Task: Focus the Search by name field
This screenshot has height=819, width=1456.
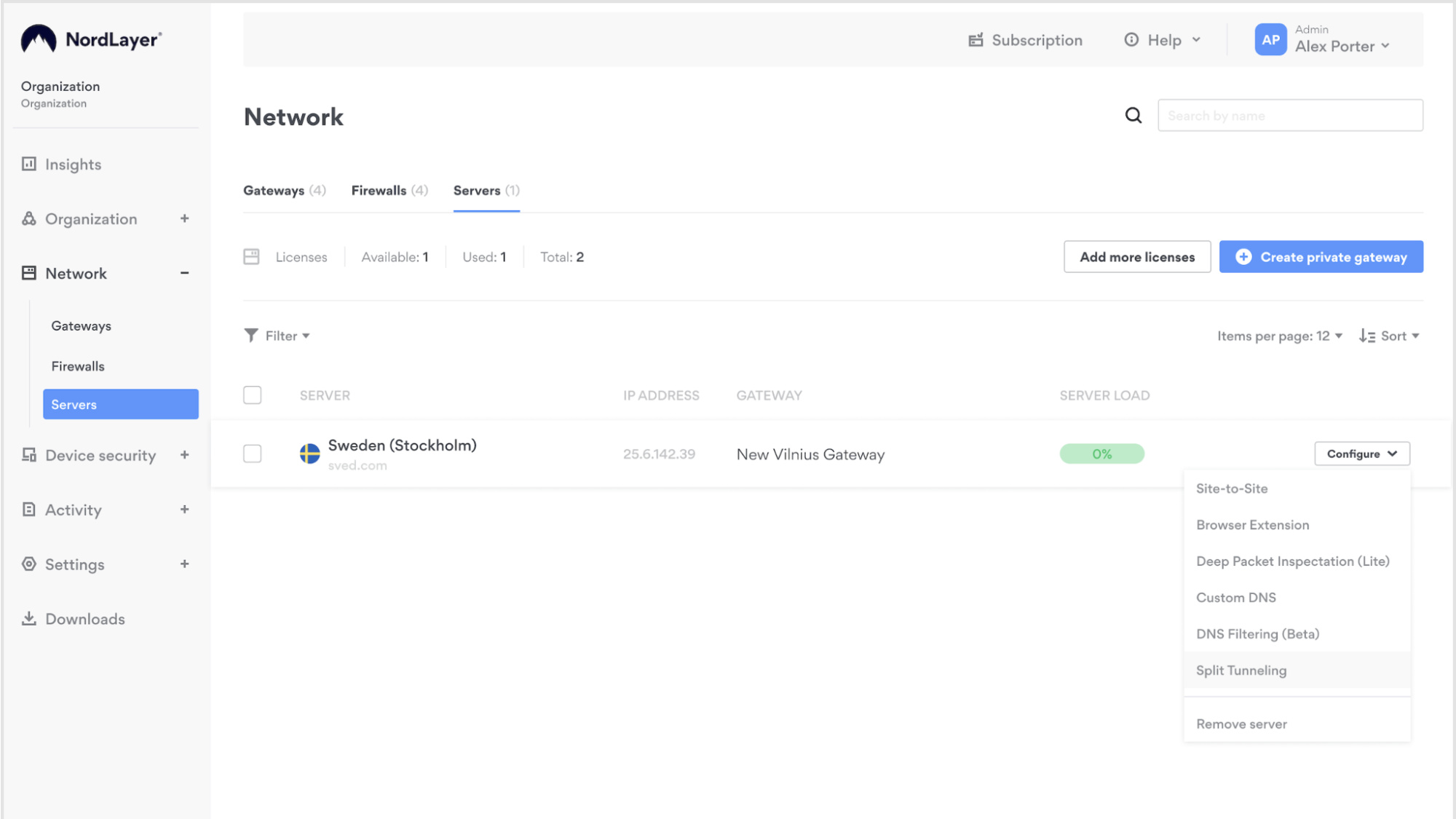Action: point(1289,115)
